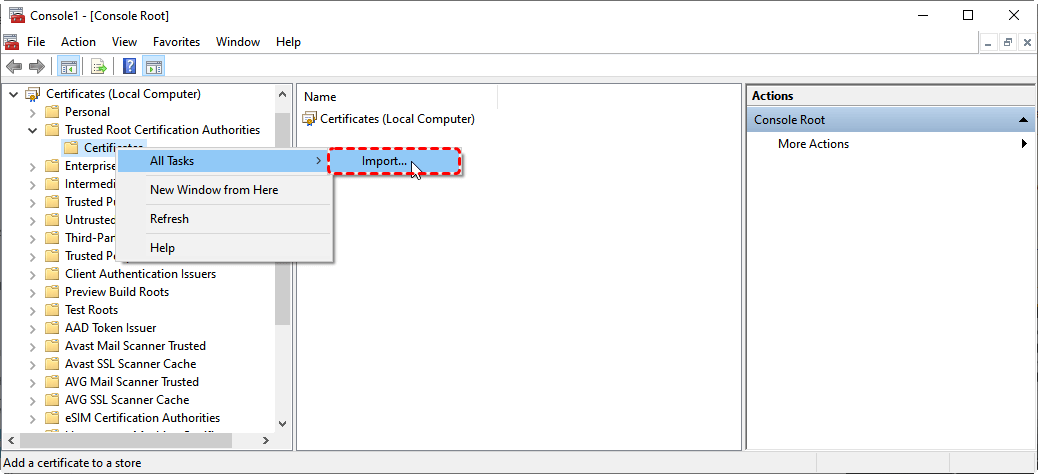
Task: Expand the Personal store node
Action: pos(32,112)
